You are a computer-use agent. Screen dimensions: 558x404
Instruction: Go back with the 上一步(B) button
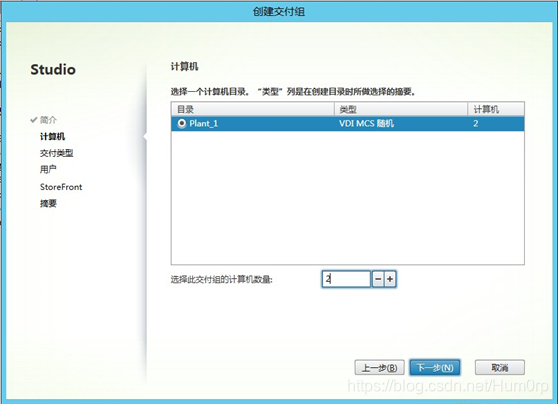pyautogui.click(x=379, y=367)
